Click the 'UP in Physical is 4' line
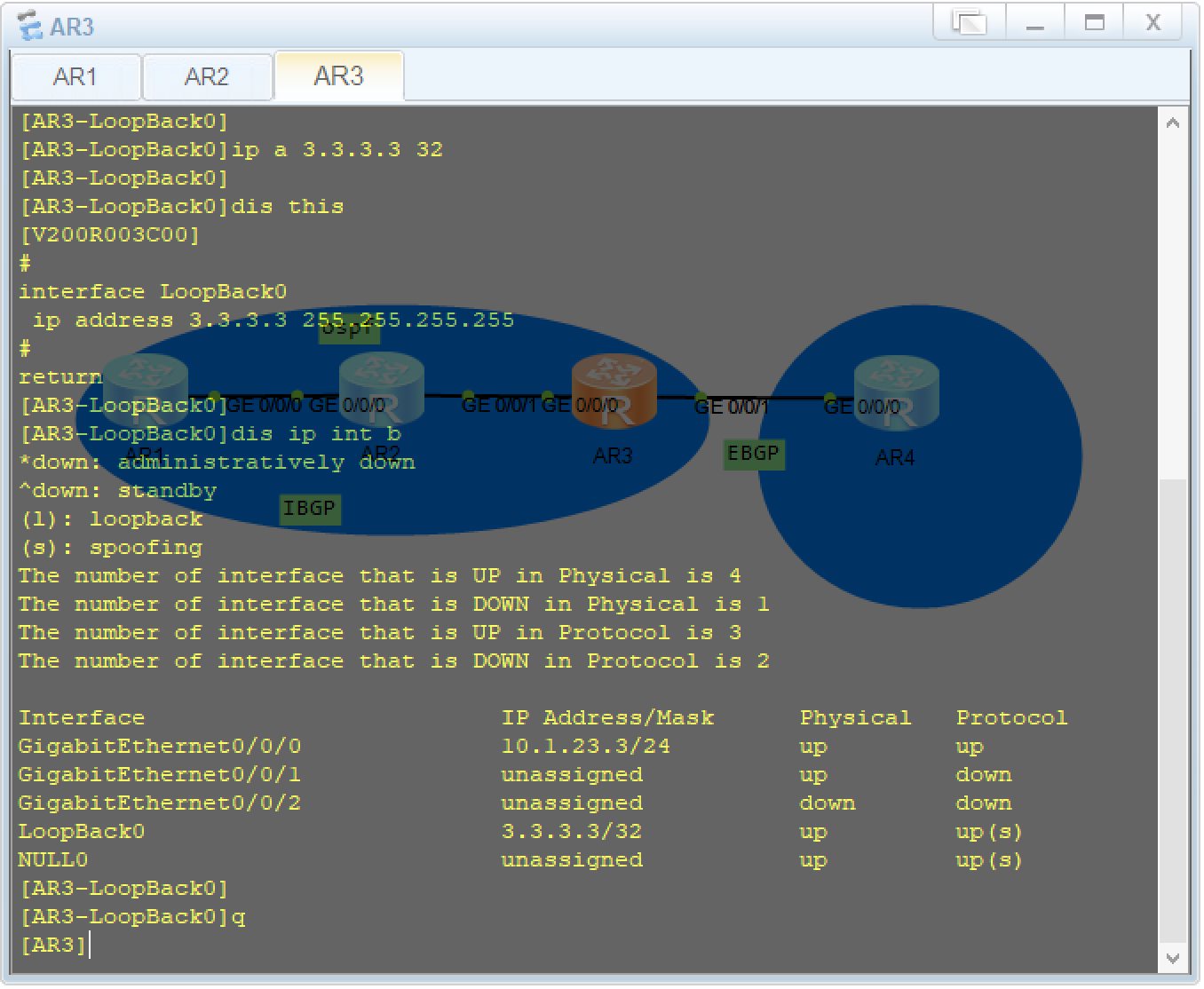 tap(380, 576)
